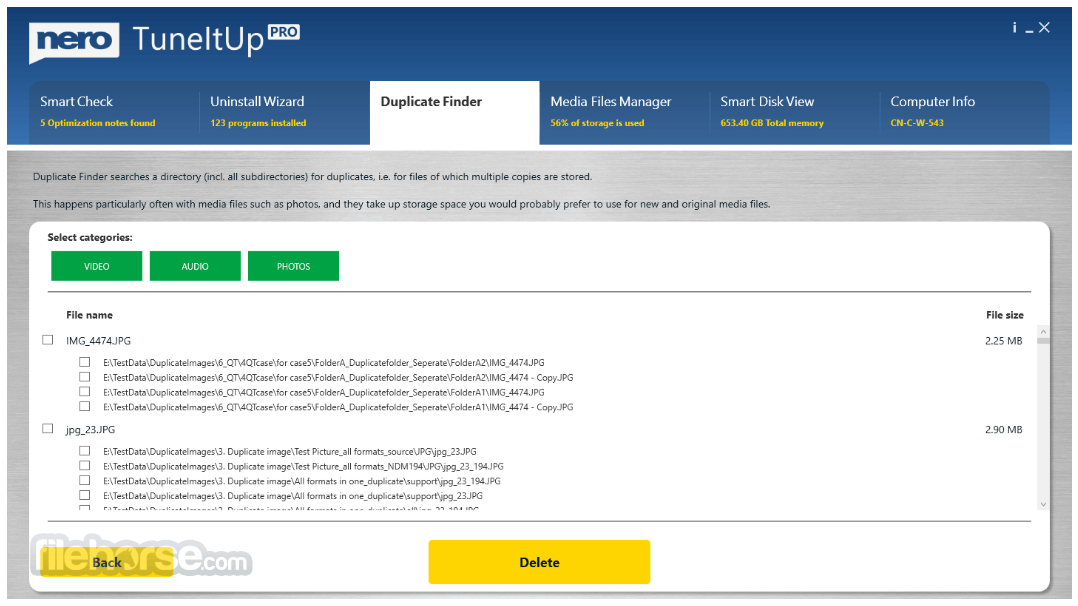
Task: Show the Computer Info tab
Action: pyautogui.click(x=965, y=112)
